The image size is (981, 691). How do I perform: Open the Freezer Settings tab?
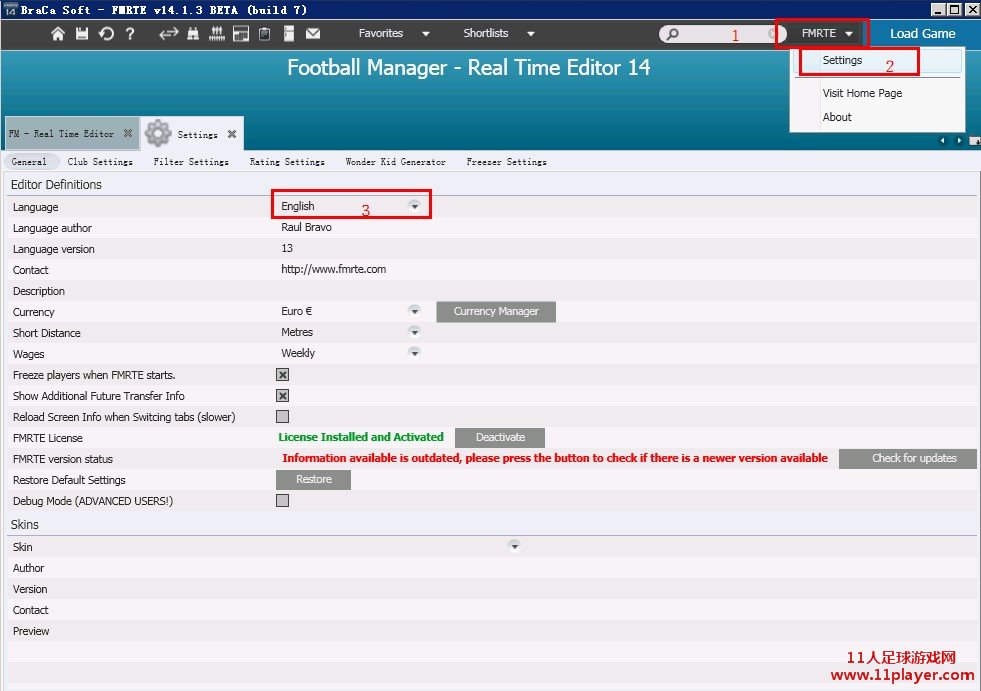tap(507, 161)
